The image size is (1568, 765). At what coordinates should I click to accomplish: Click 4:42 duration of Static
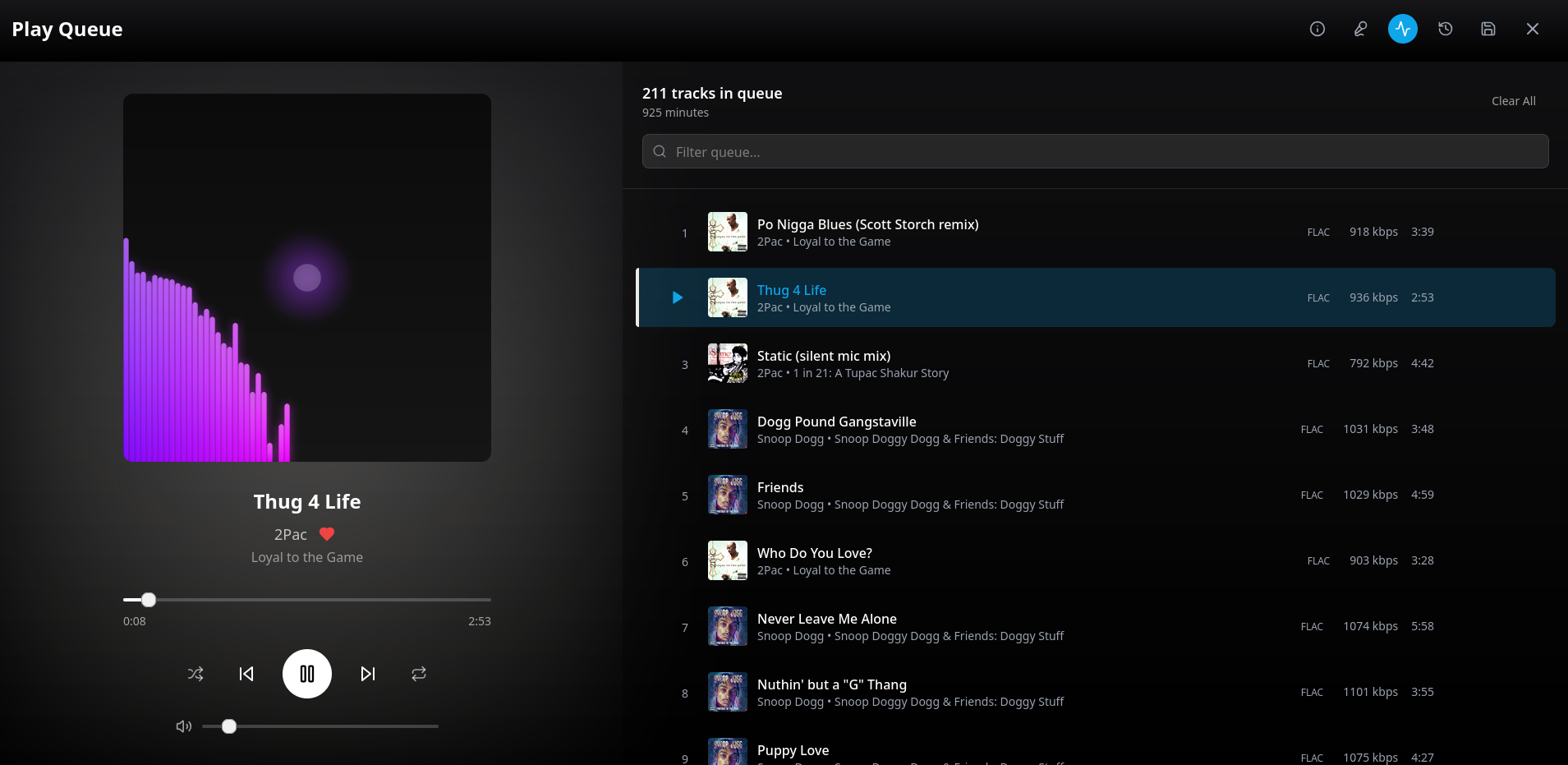[x=1423, y=363]
